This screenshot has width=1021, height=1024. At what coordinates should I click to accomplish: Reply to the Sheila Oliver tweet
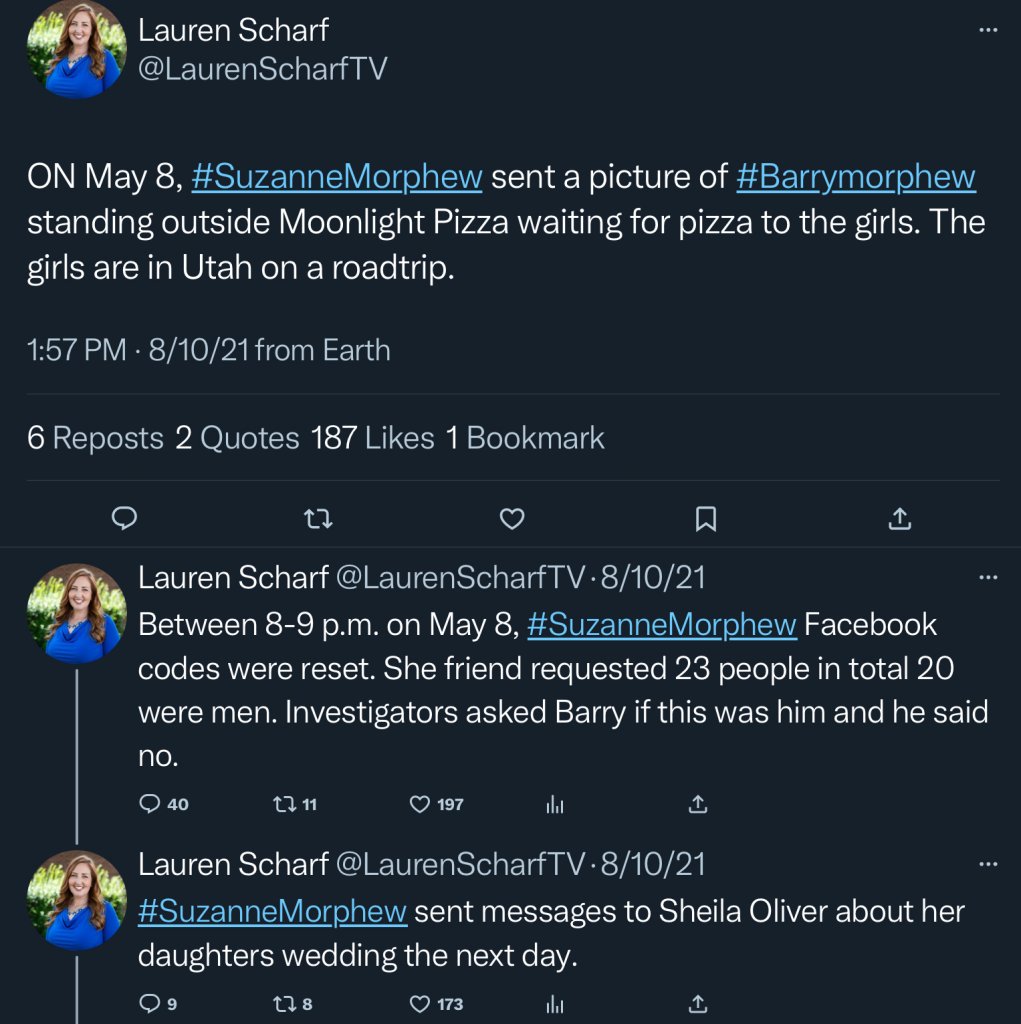pos(150,1003)
